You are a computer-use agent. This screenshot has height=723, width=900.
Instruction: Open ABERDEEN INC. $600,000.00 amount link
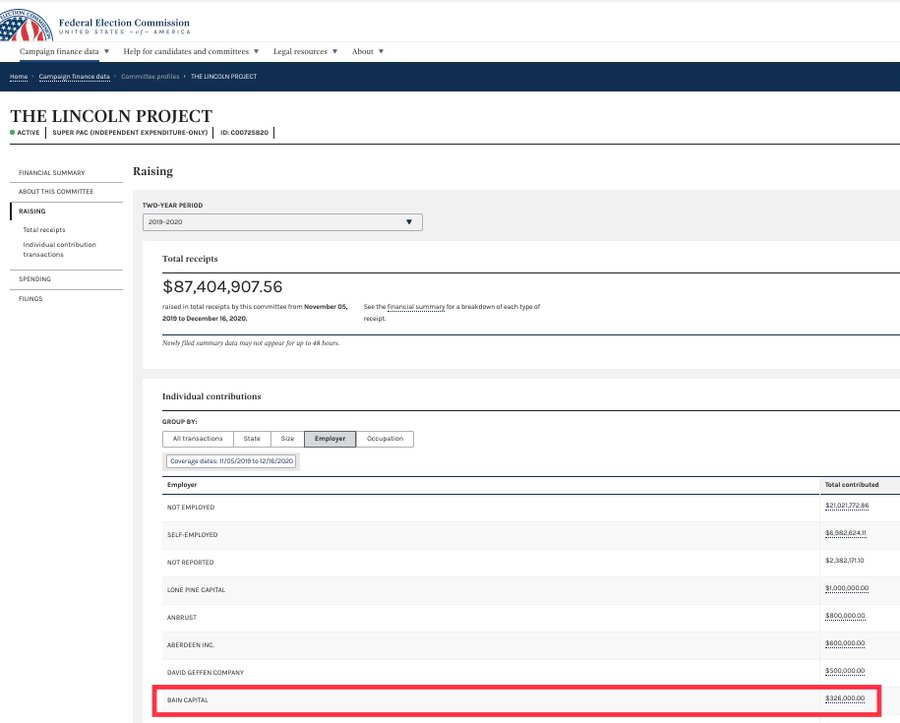845,643
